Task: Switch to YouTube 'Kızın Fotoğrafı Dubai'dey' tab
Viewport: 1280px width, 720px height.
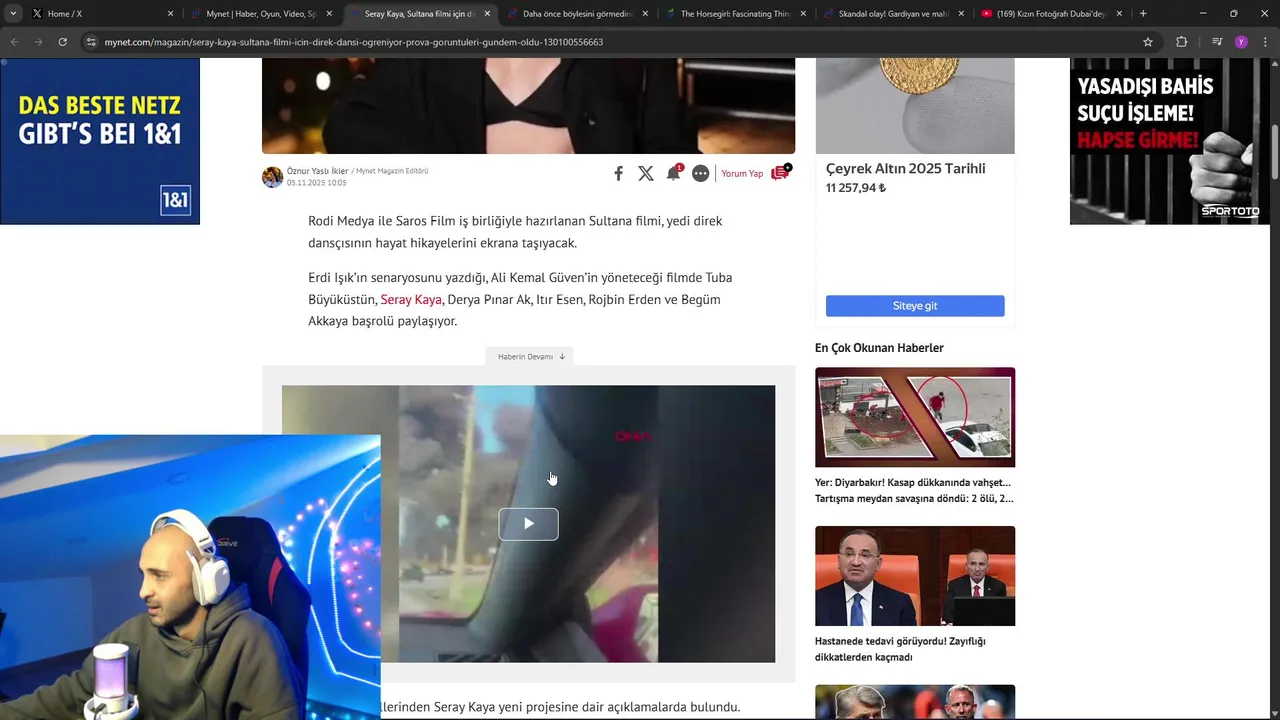Action: click(x=1051, y=14)
